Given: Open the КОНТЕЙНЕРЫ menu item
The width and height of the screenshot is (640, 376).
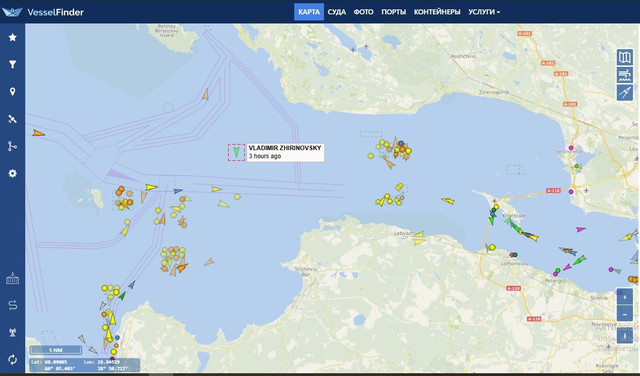Looking at the screenshot, I should (437, 12).
